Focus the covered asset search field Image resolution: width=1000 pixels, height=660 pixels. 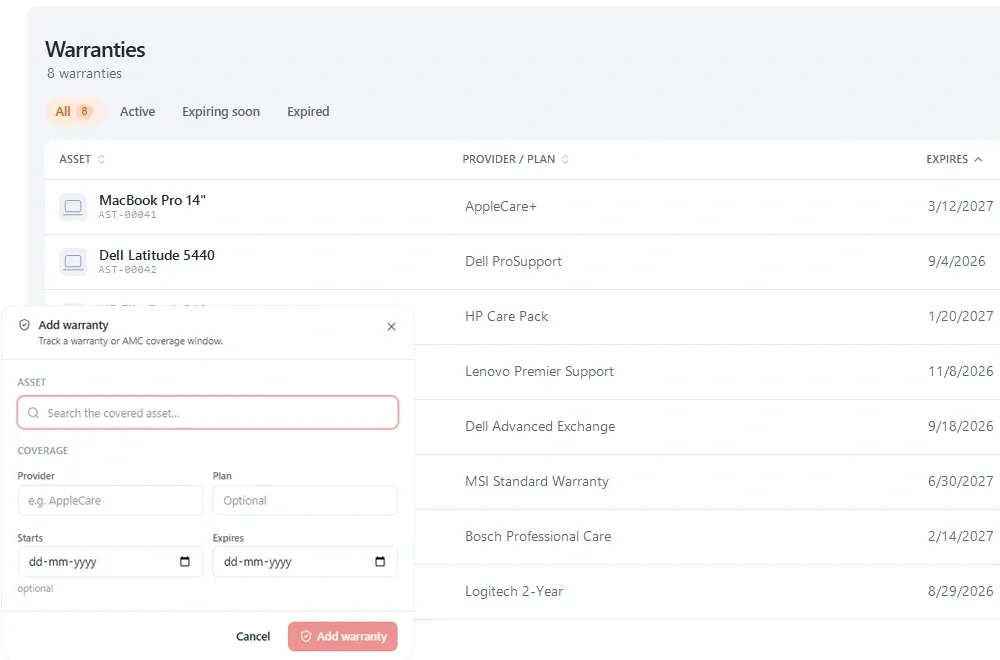[x=208, y=413]
